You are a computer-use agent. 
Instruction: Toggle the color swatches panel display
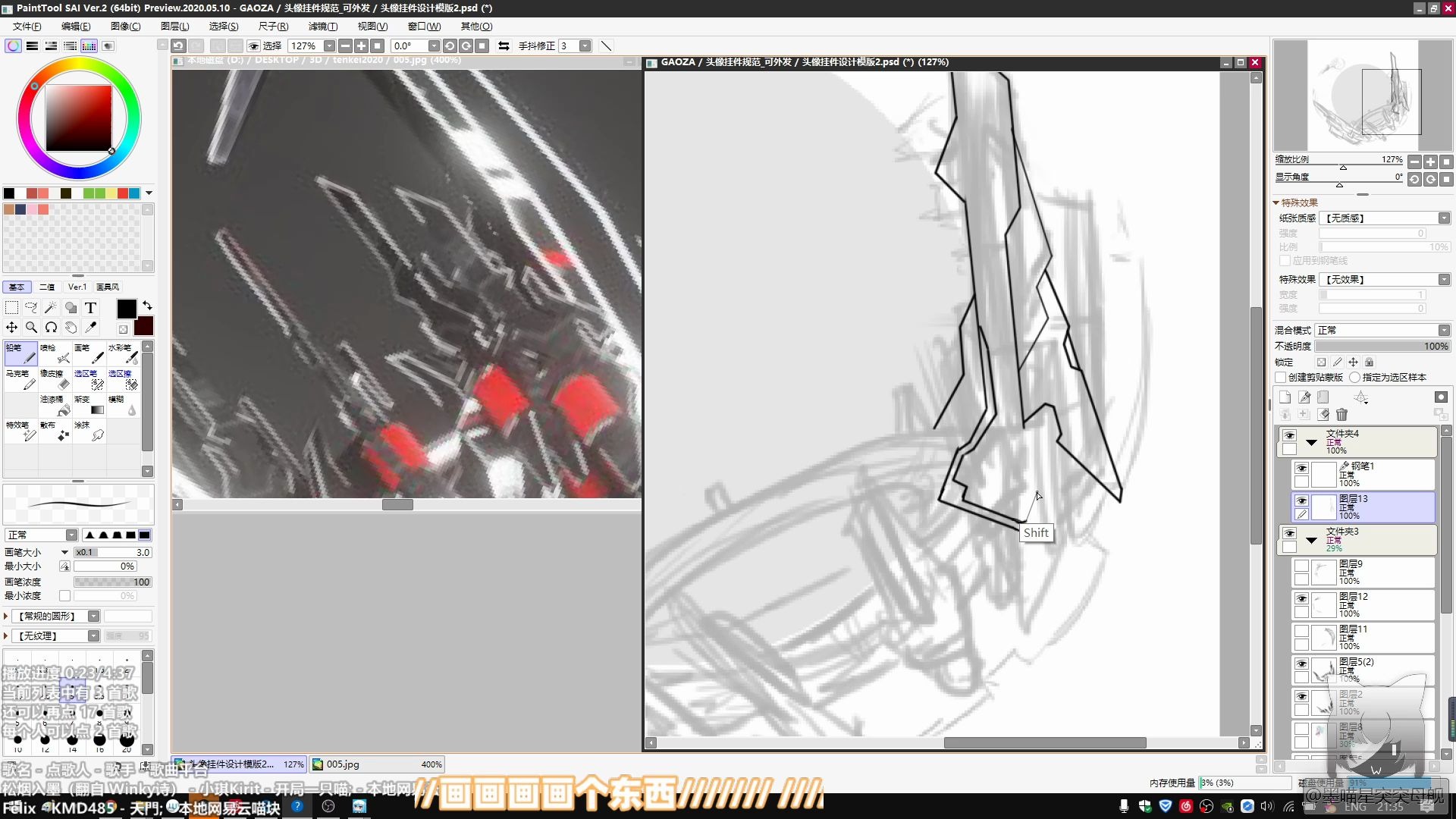click(x=89, y=45)
